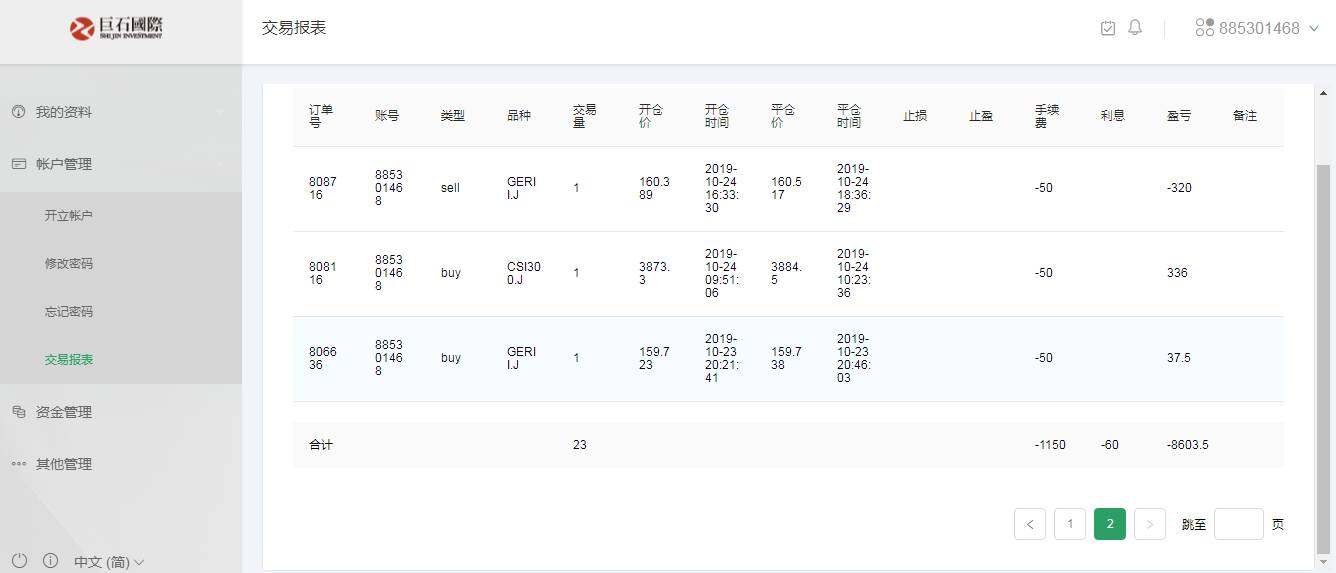Focus the 跳至 page number input
The height and width of the screenshot is (573, 1336).
coord(1239,524)
